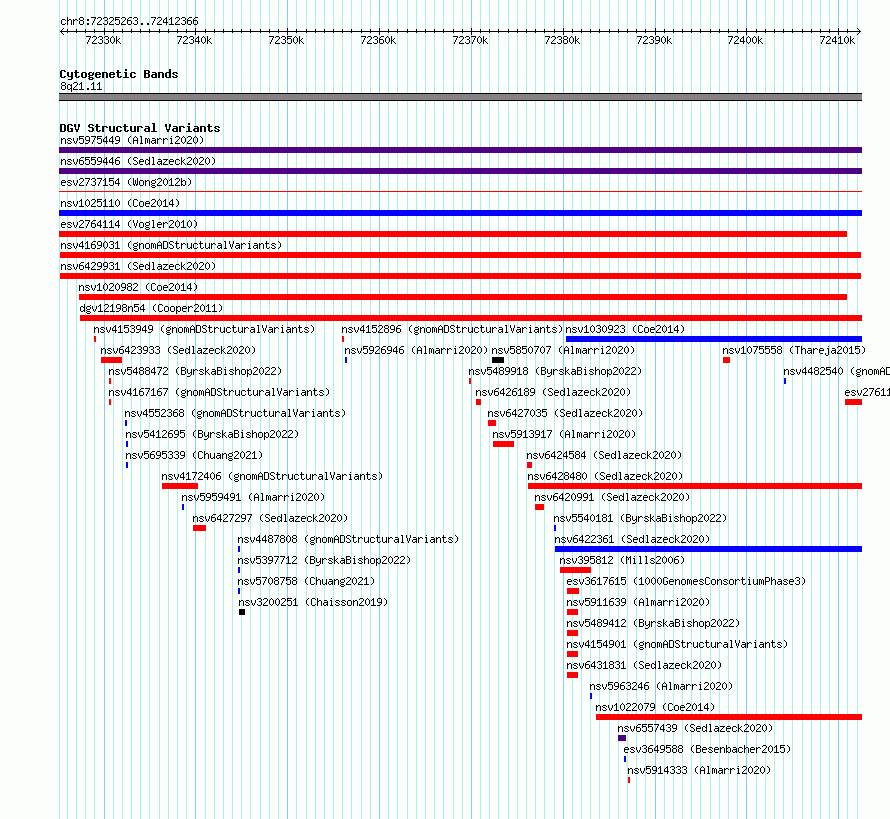This screenshot has width=890, height=819.
Task: Select the red bar under nsv4172406
Action: pos(180,486)
